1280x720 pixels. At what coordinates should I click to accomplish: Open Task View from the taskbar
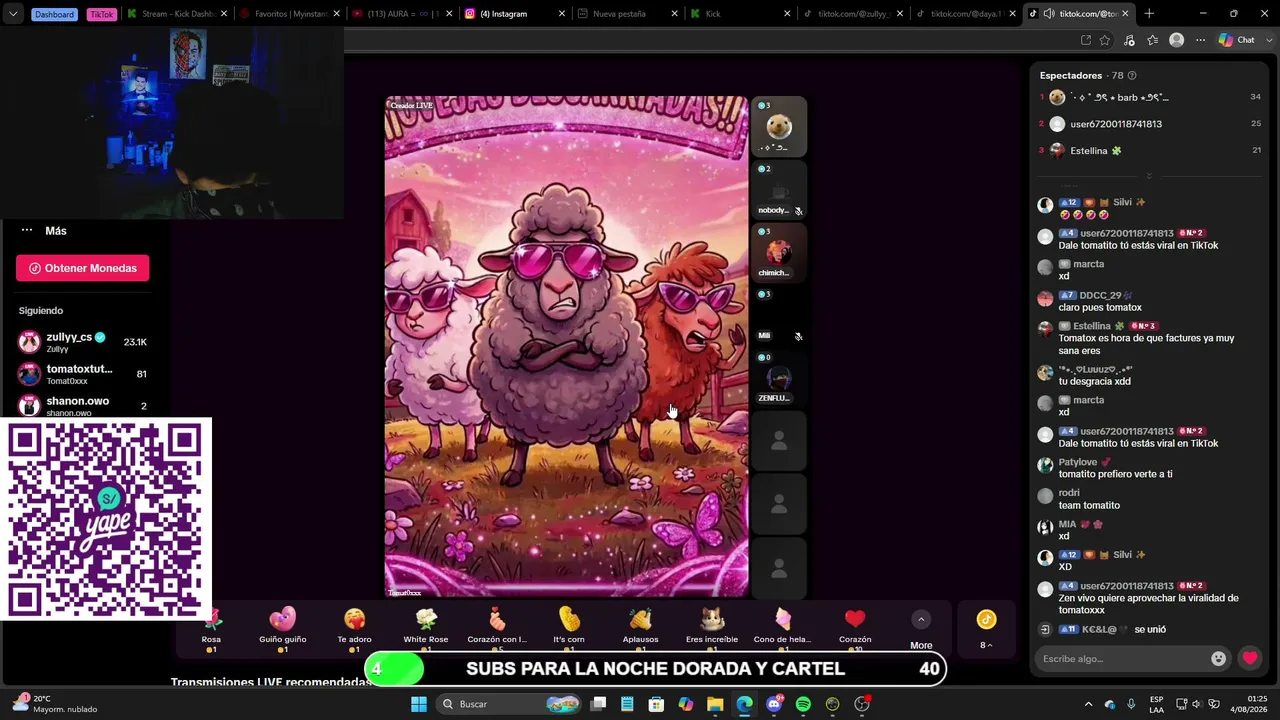(598, 704)
